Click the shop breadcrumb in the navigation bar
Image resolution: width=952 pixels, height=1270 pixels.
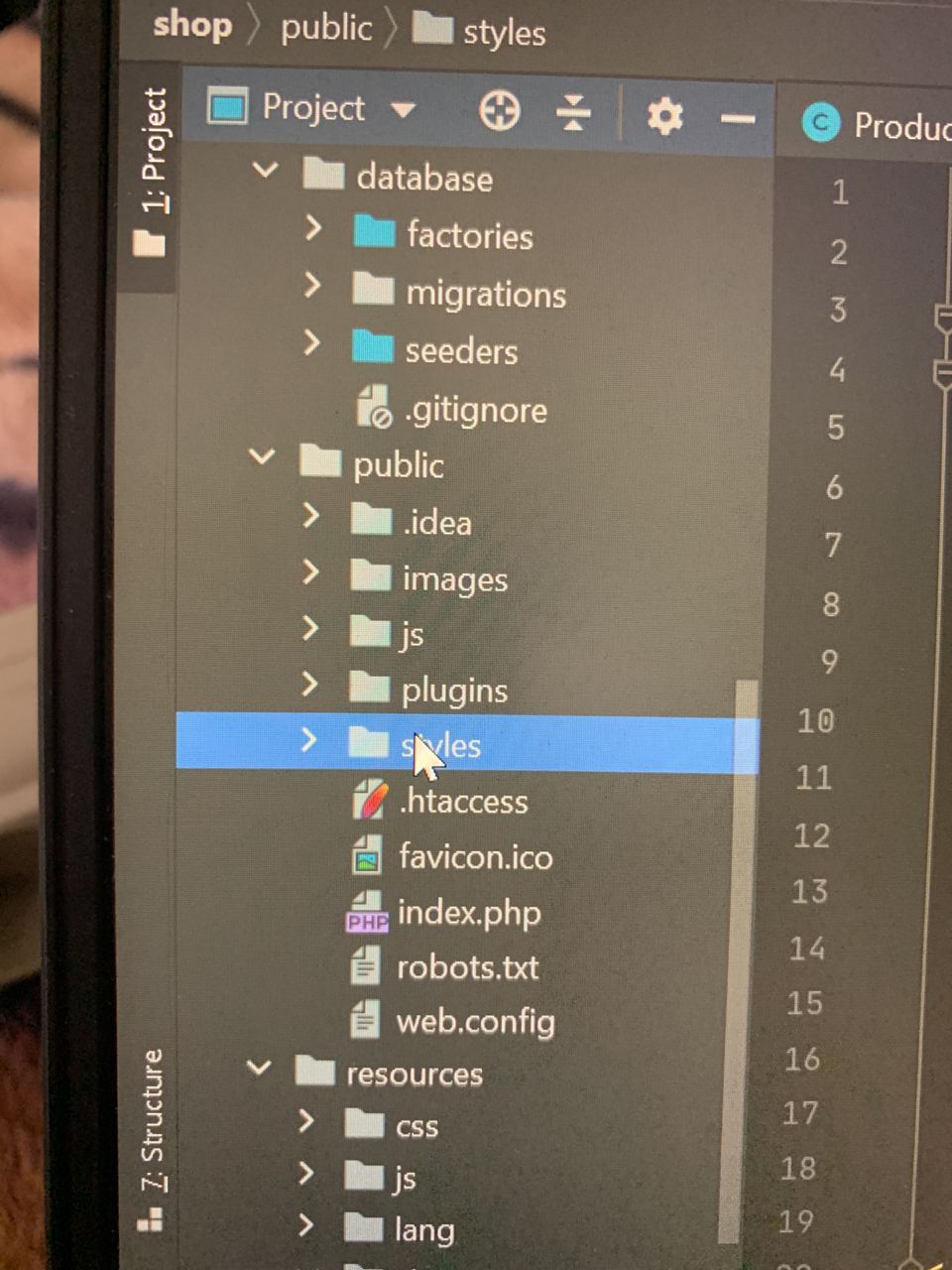click(x=191, y=23)
